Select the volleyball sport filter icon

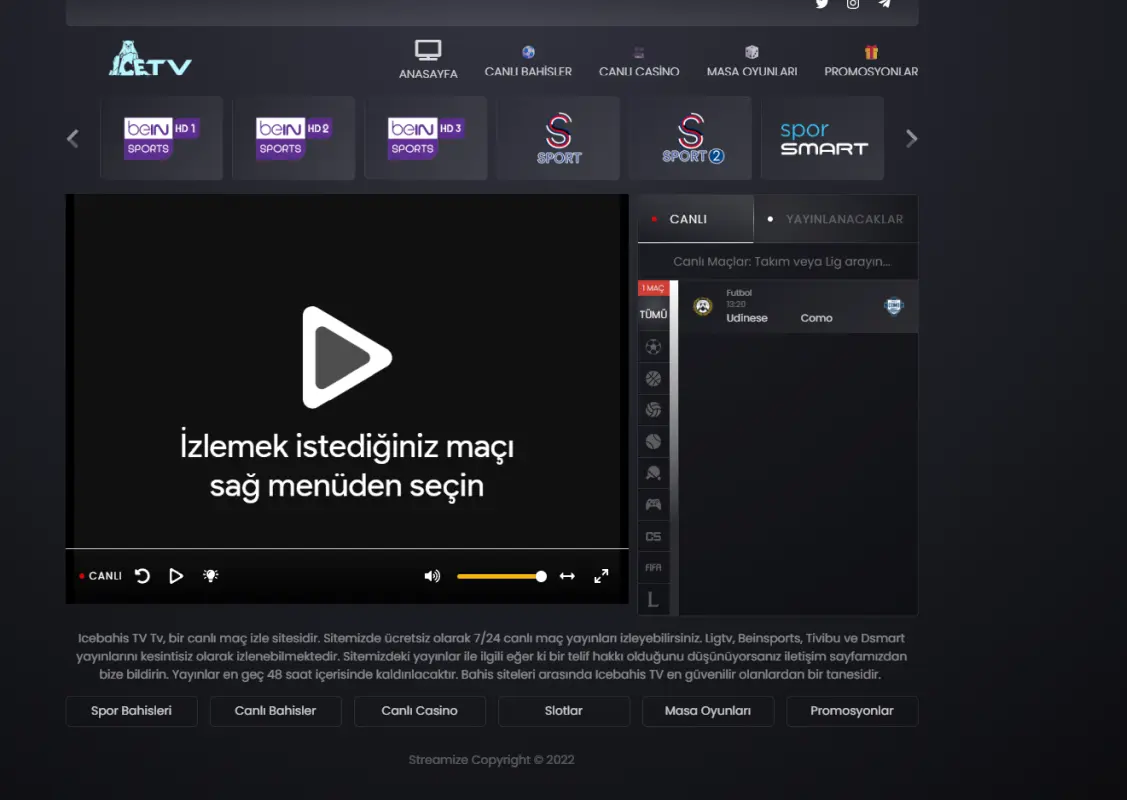pyautogui.click(x=653, y=409)
